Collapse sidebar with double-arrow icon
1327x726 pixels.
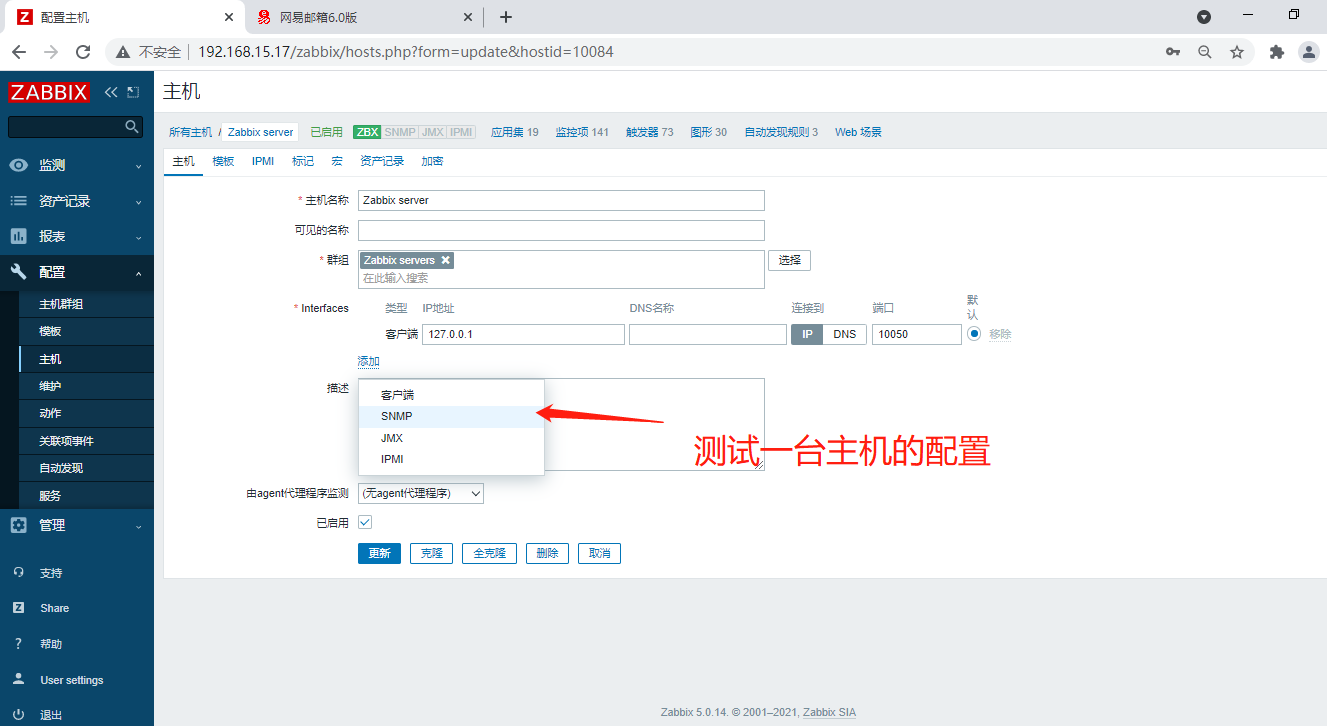111,92
